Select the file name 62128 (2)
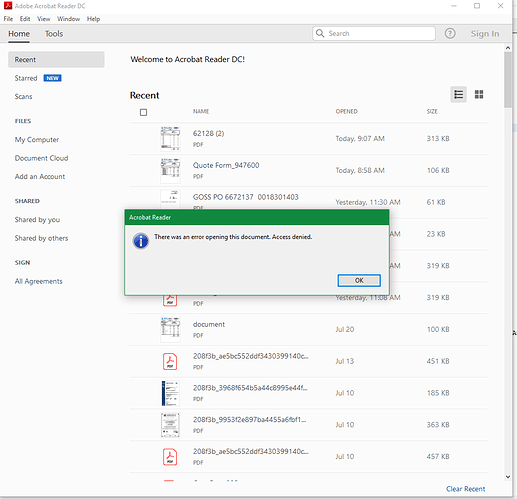 pos(208,133)
